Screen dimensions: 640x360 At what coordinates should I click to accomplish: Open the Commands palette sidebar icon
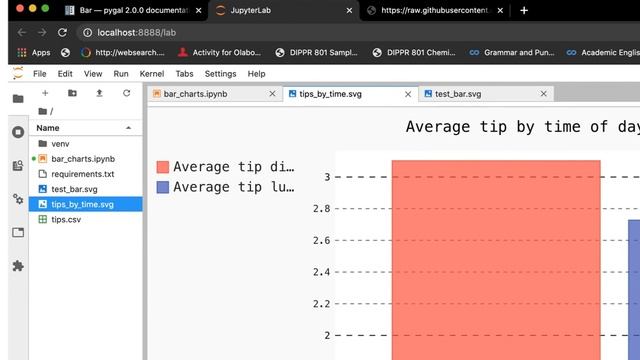(18, 166)
